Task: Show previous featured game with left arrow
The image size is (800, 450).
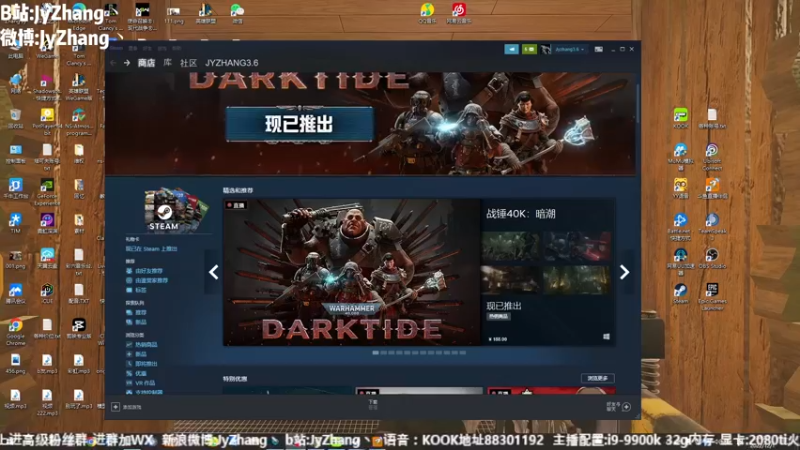Action: (214, 272)
